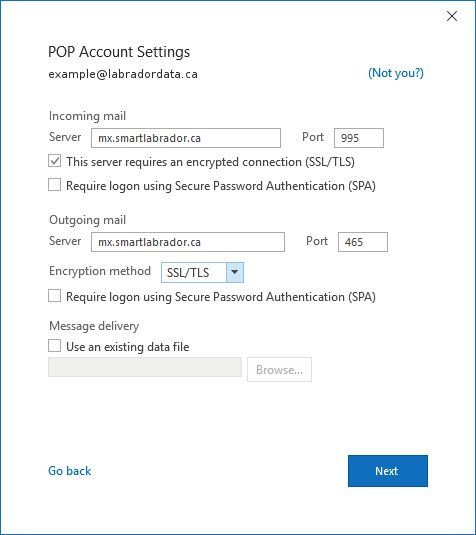Click the '(Not you?)' link
The image size is (476, 535).
tap(396, 73)
